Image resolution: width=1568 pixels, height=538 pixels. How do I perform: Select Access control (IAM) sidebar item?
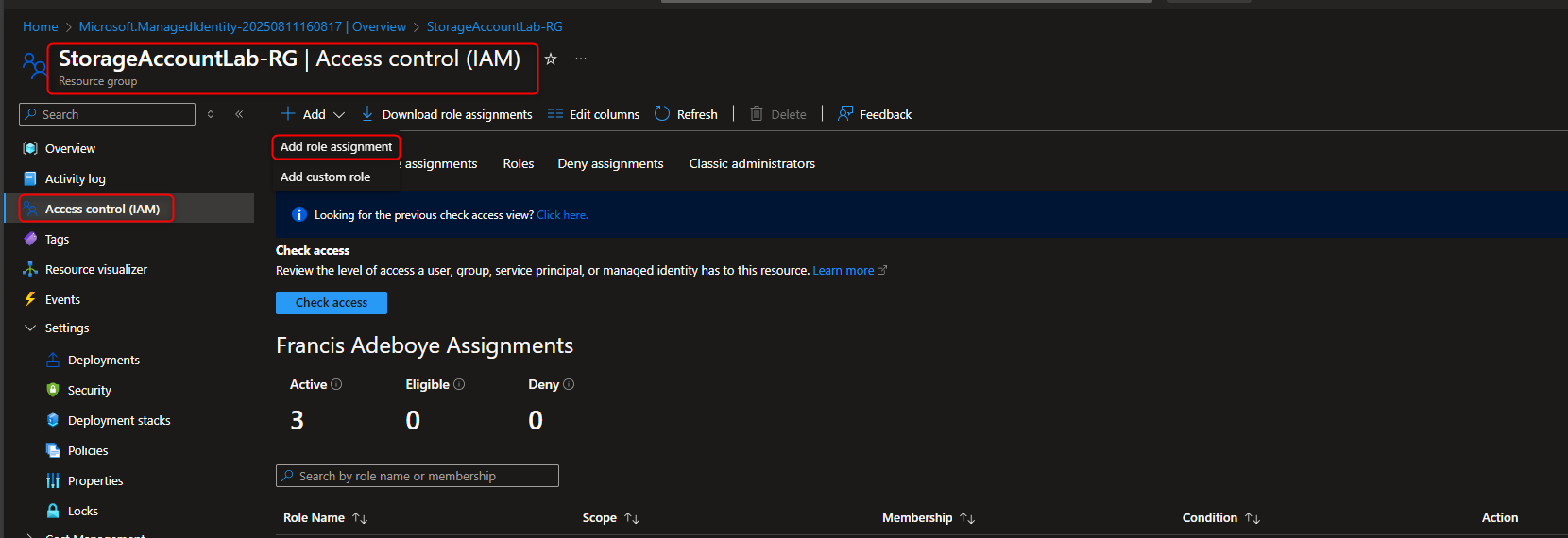(102, 209)
